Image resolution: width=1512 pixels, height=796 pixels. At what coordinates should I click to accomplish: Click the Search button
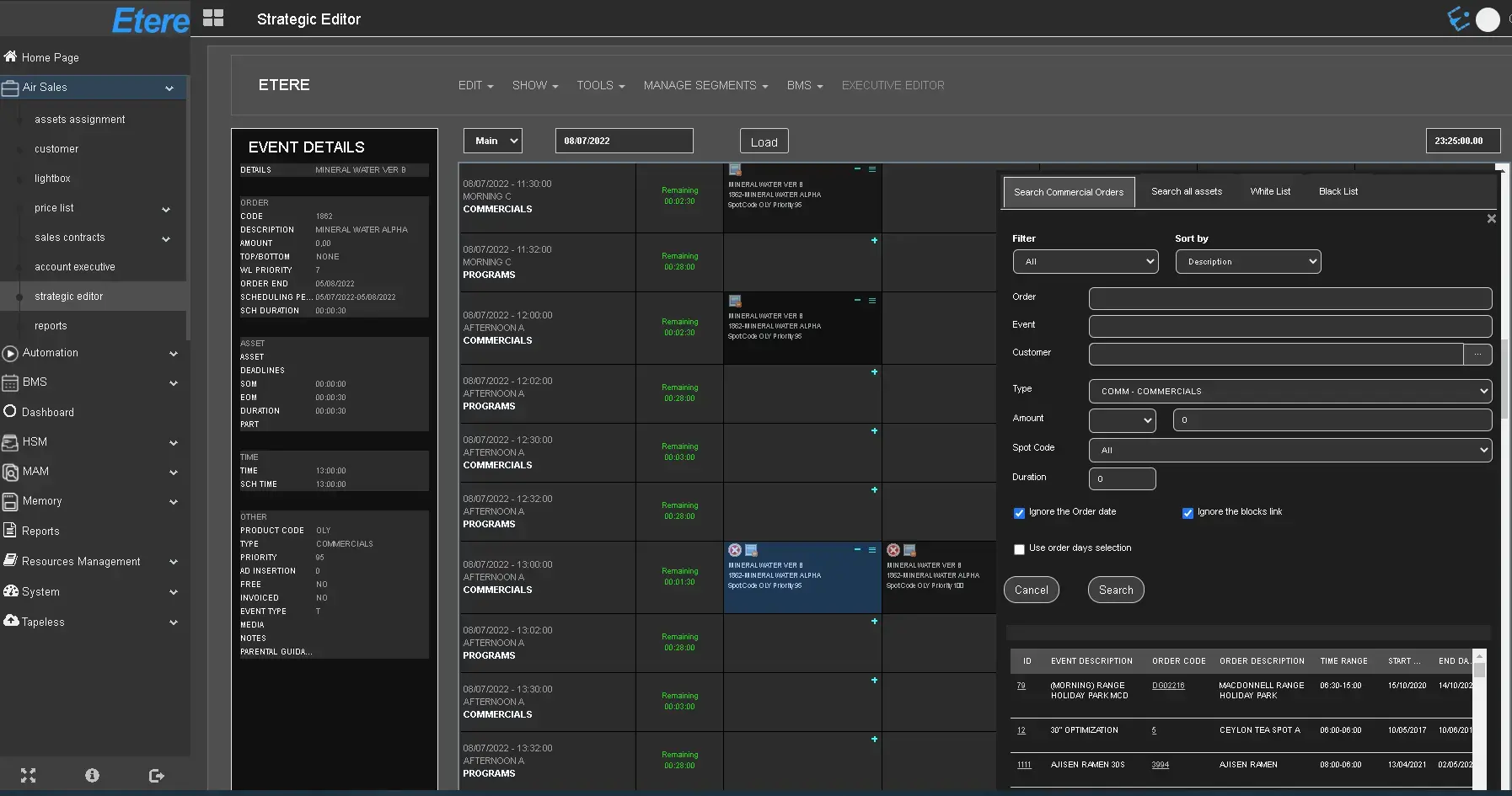coord(1115,590)
